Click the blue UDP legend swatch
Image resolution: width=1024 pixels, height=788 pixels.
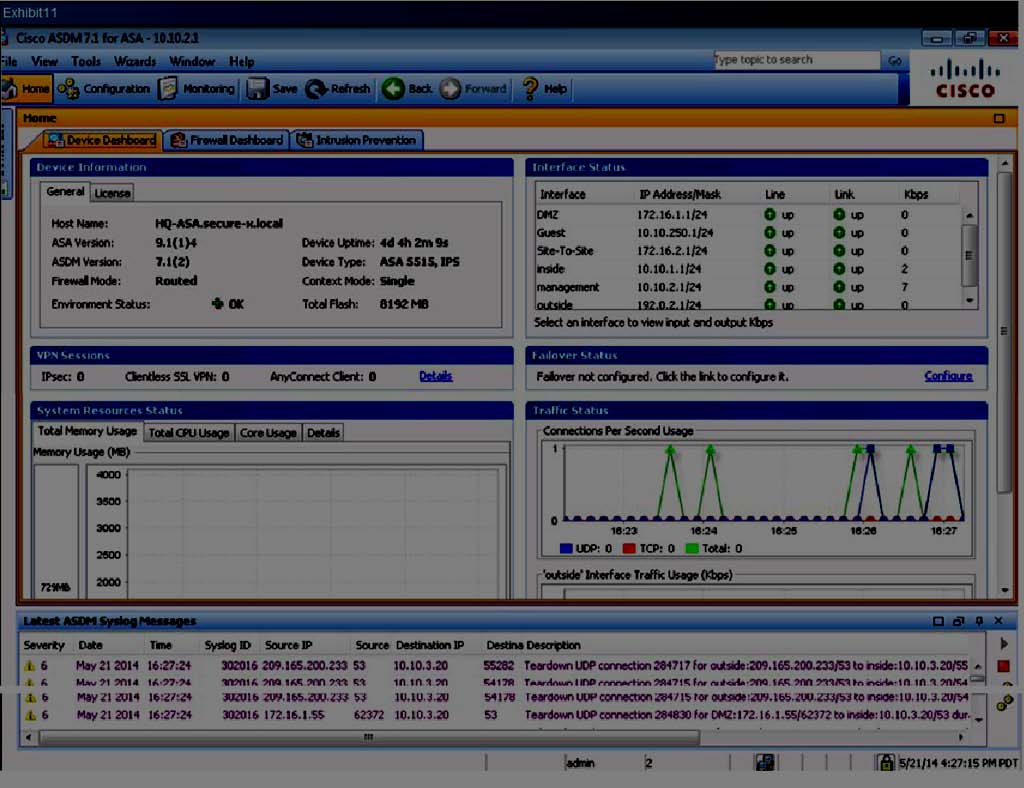pyautogui.click(x=566, y=548)
